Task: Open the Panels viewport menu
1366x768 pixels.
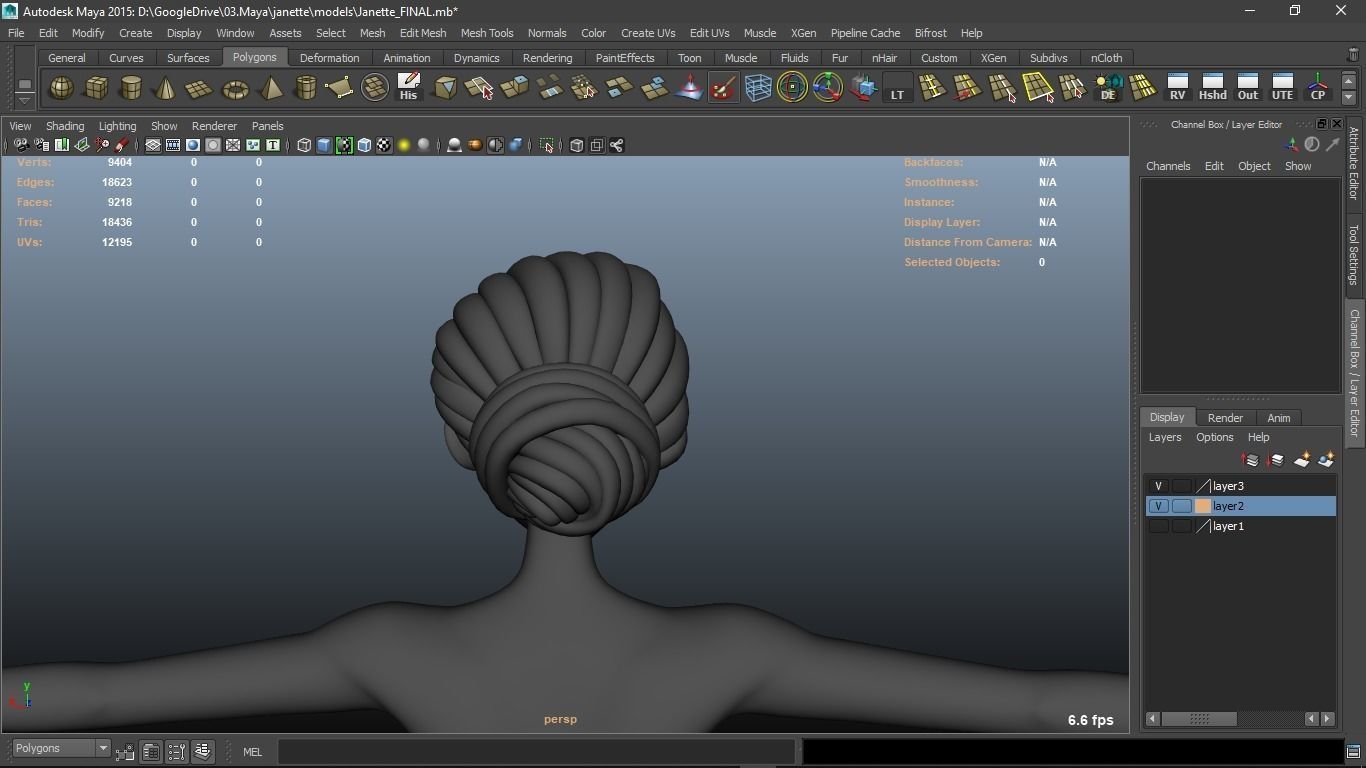Action: pyautogui.click(x=267, y=126)
